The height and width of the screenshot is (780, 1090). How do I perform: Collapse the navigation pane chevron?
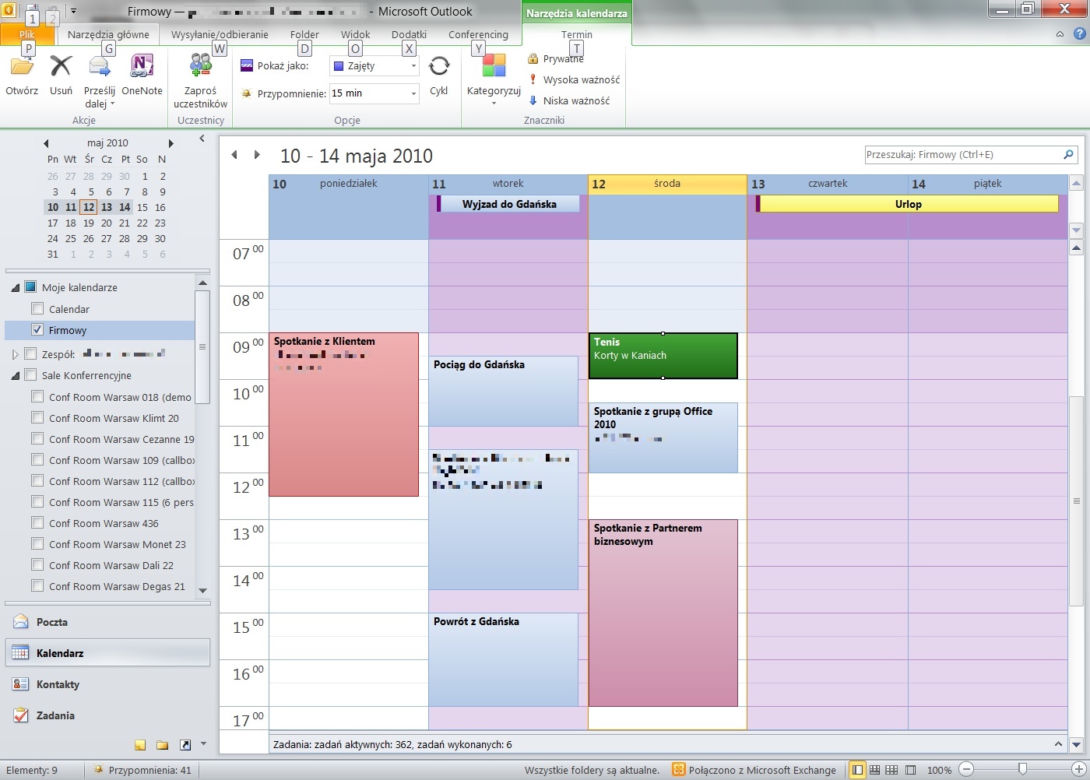(x=202, y=138)
